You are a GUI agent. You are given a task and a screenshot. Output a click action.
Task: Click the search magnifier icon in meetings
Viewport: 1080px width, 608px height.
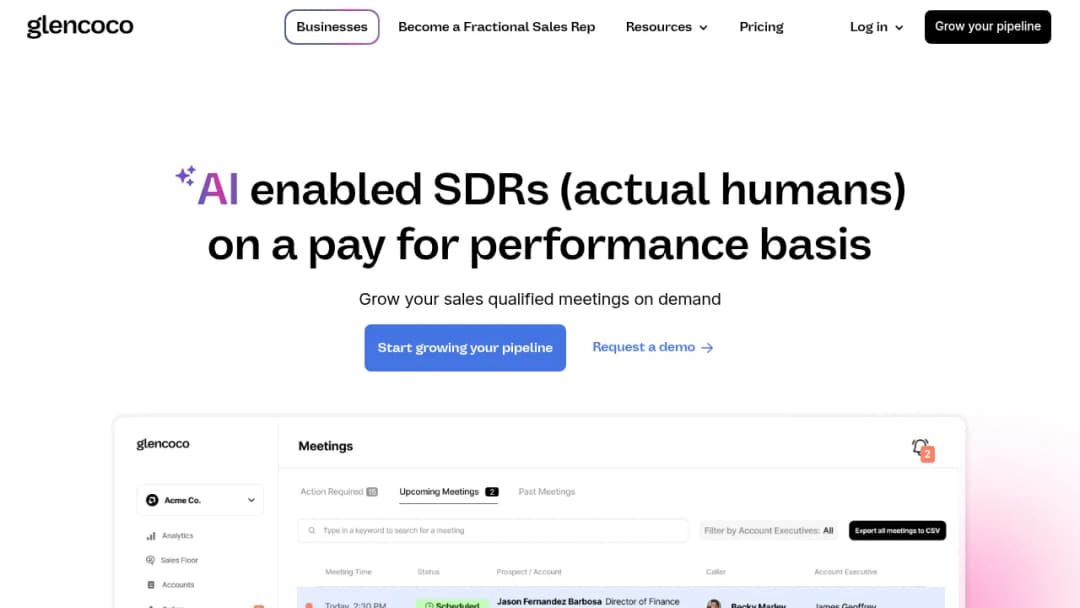click(312, 531)
